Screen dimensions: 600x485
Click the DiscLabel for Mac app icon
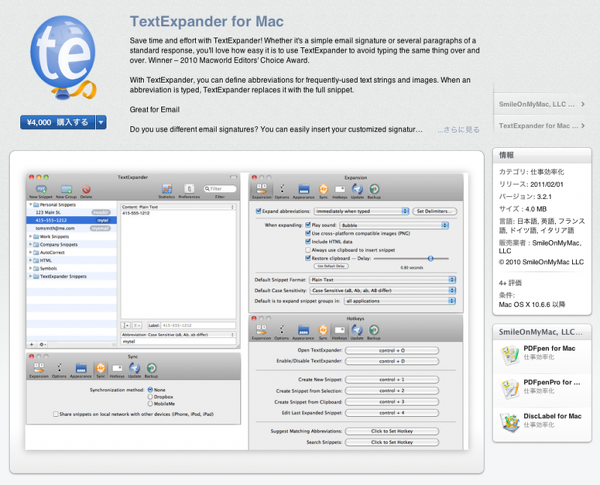[509, 422]
